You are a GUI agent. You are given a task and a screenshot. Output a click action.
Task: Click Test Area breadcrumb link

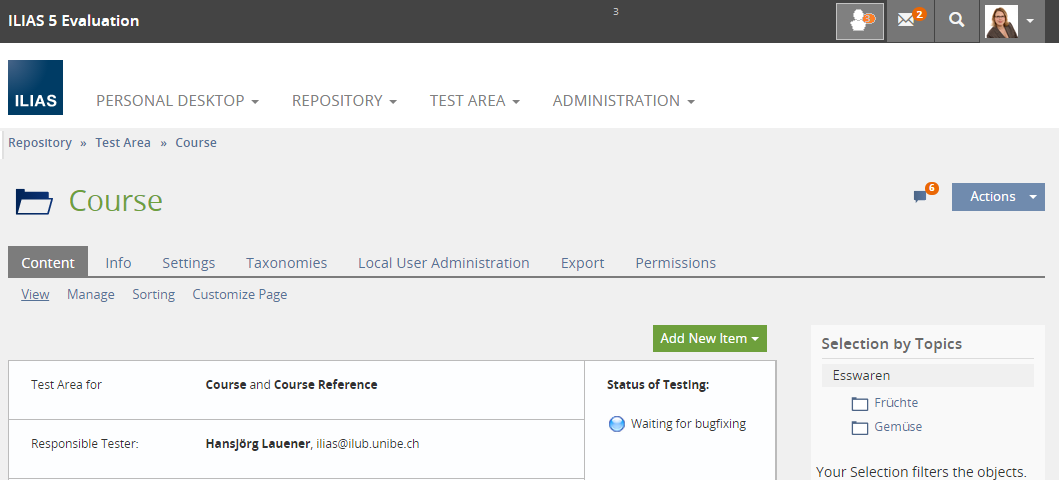pos(123,143)
